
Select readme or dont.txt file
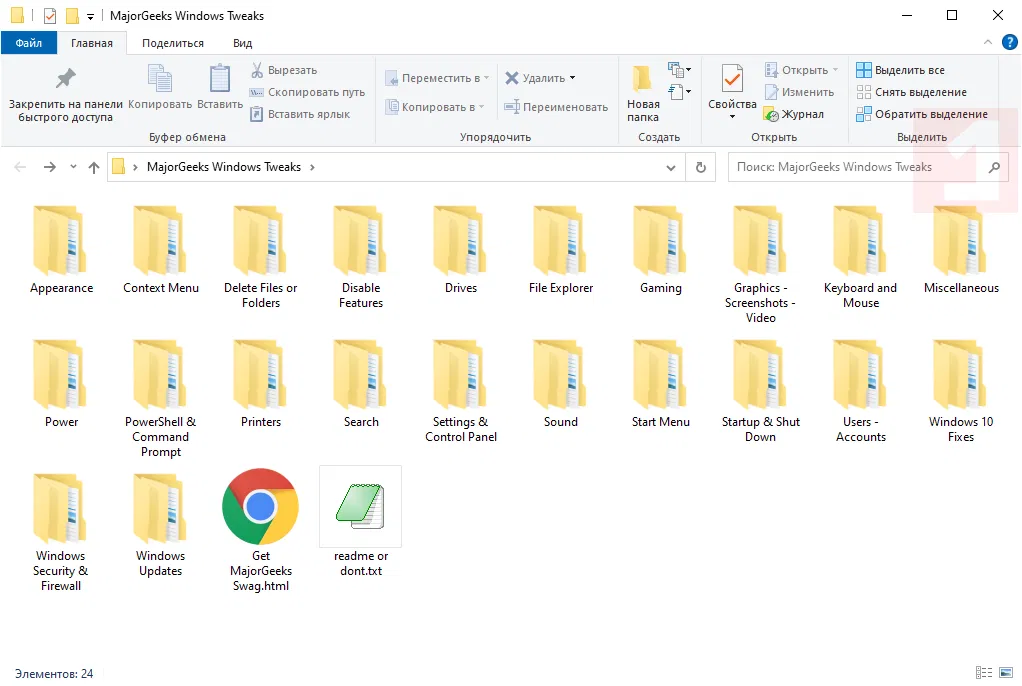click(x=360, y=522)
